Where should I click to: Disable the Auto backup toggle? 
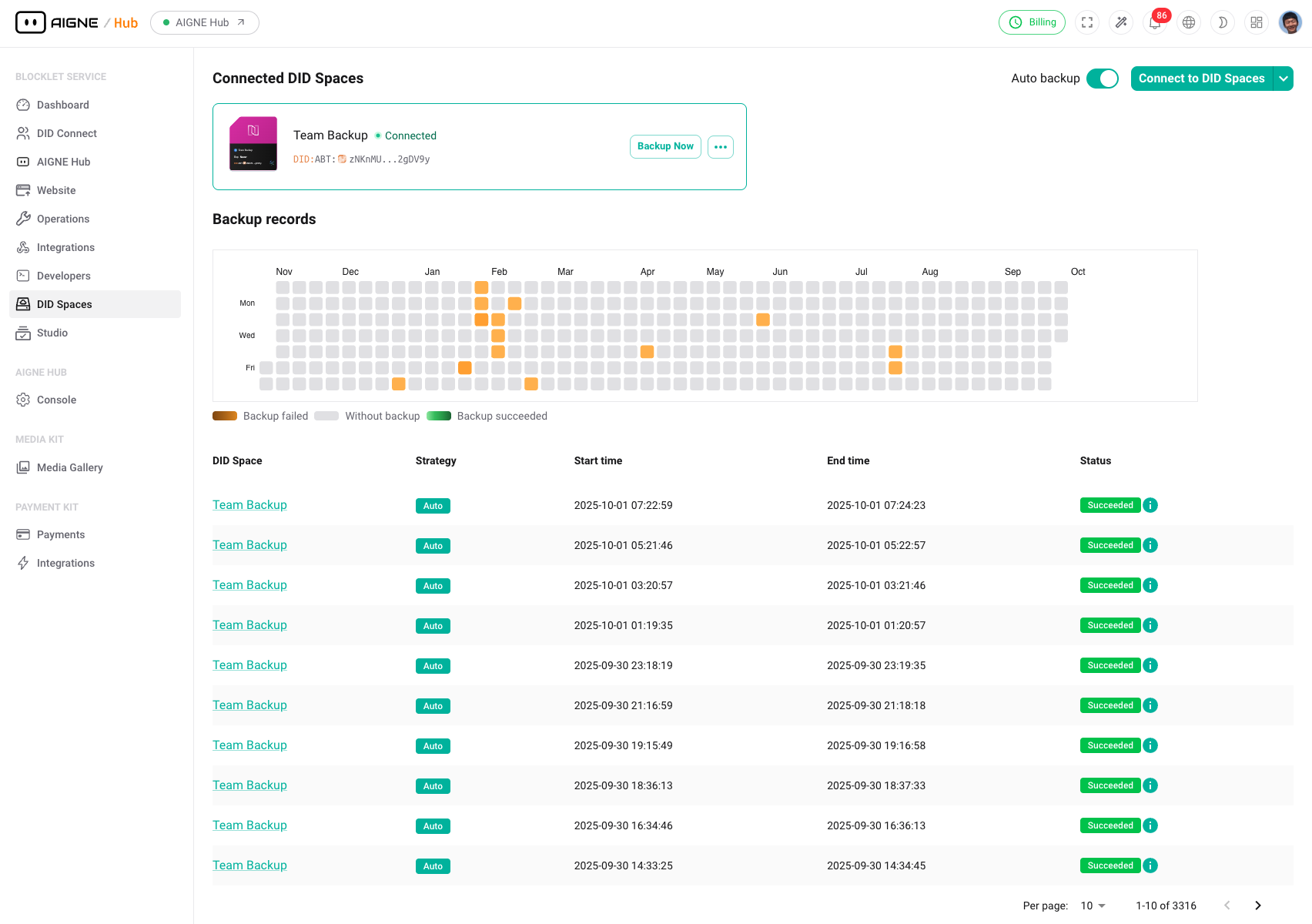pyautogui.click(x=1103, y=78)
